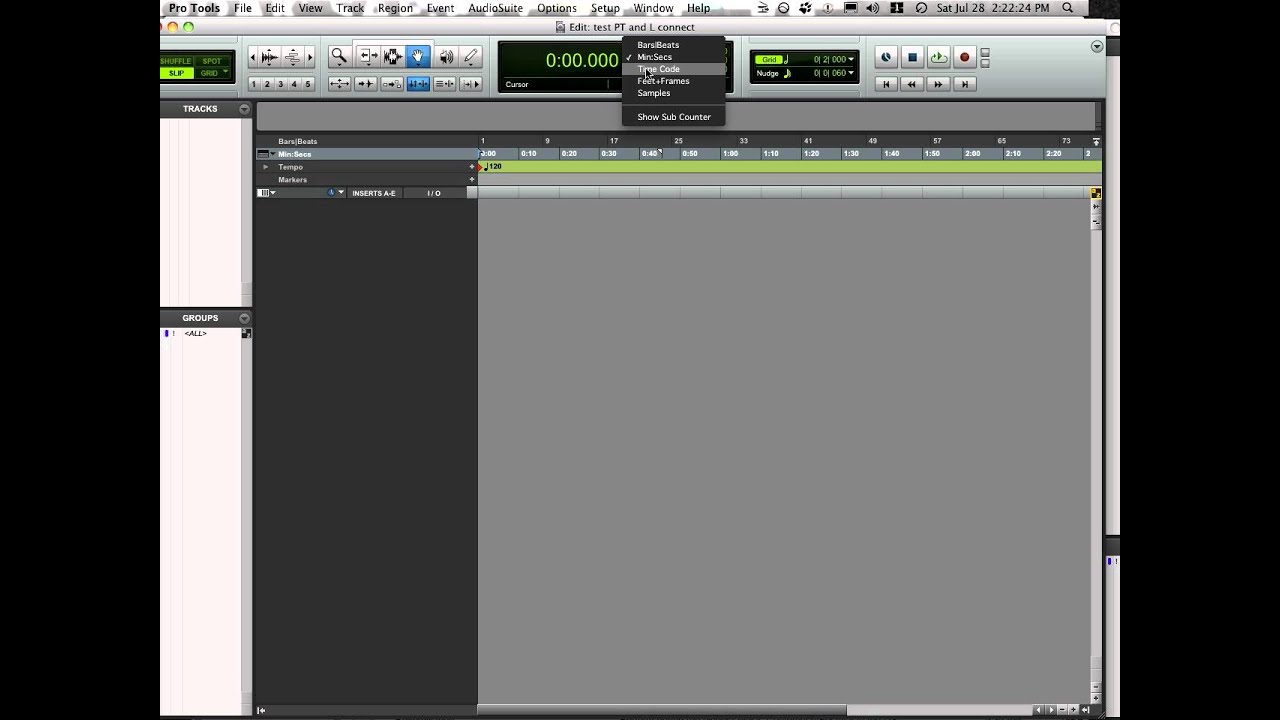Click the Zoom Toggle button

point(339,84)
